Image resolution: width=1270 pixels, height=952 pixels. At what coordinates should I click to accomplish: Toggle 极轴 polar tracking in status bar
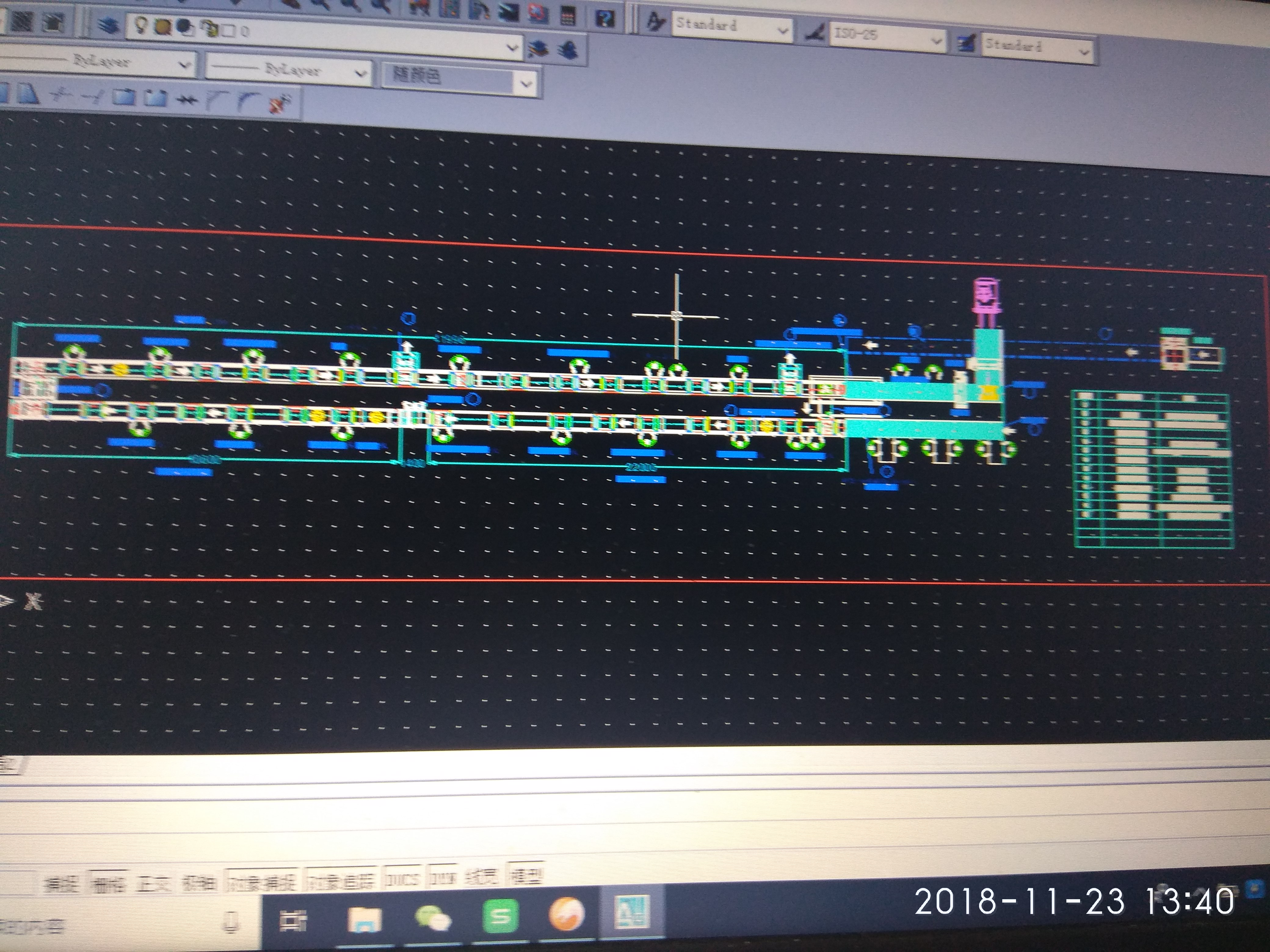[x=199, y=883]
